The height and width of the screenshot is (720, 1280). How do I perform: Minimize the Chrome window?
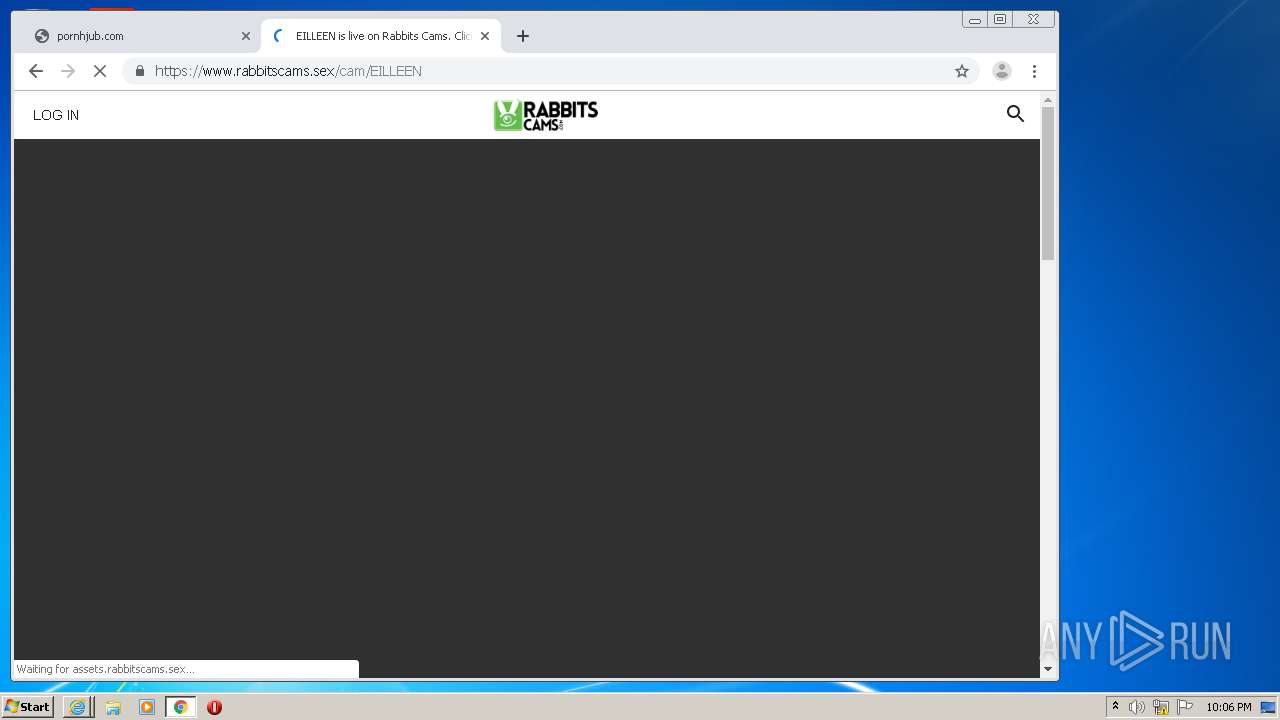pyautogui.click(x=975, y=19)
